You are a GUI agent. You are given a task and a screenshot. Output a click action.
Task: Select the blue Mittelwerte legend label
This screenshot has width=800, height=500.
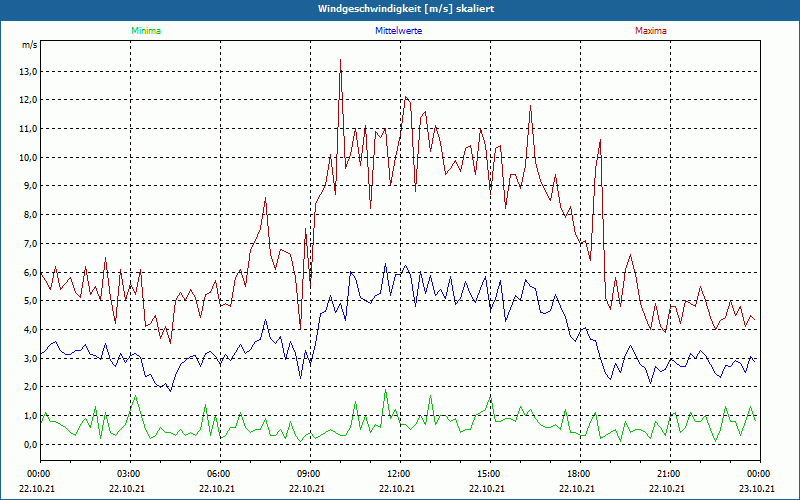pyautogui.click(x=398, y=31)
